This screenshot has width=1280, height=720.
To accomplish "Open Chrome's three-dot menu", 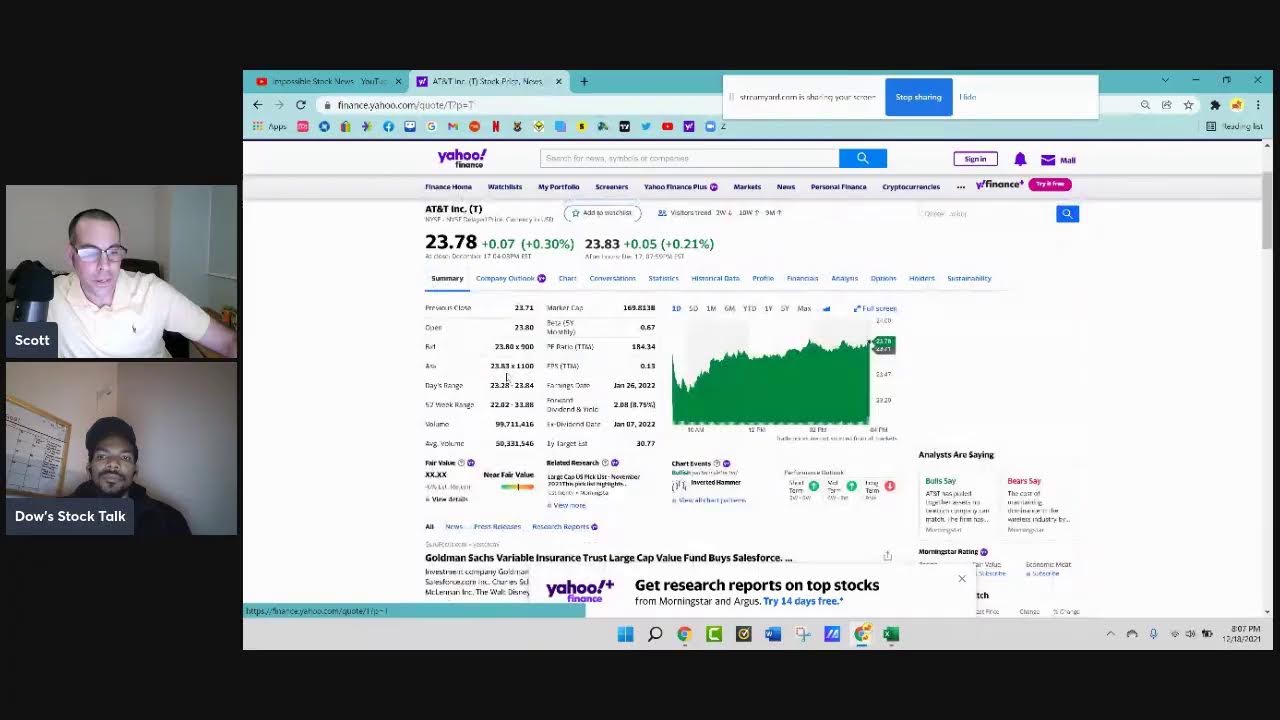I will click(1258, 105).
